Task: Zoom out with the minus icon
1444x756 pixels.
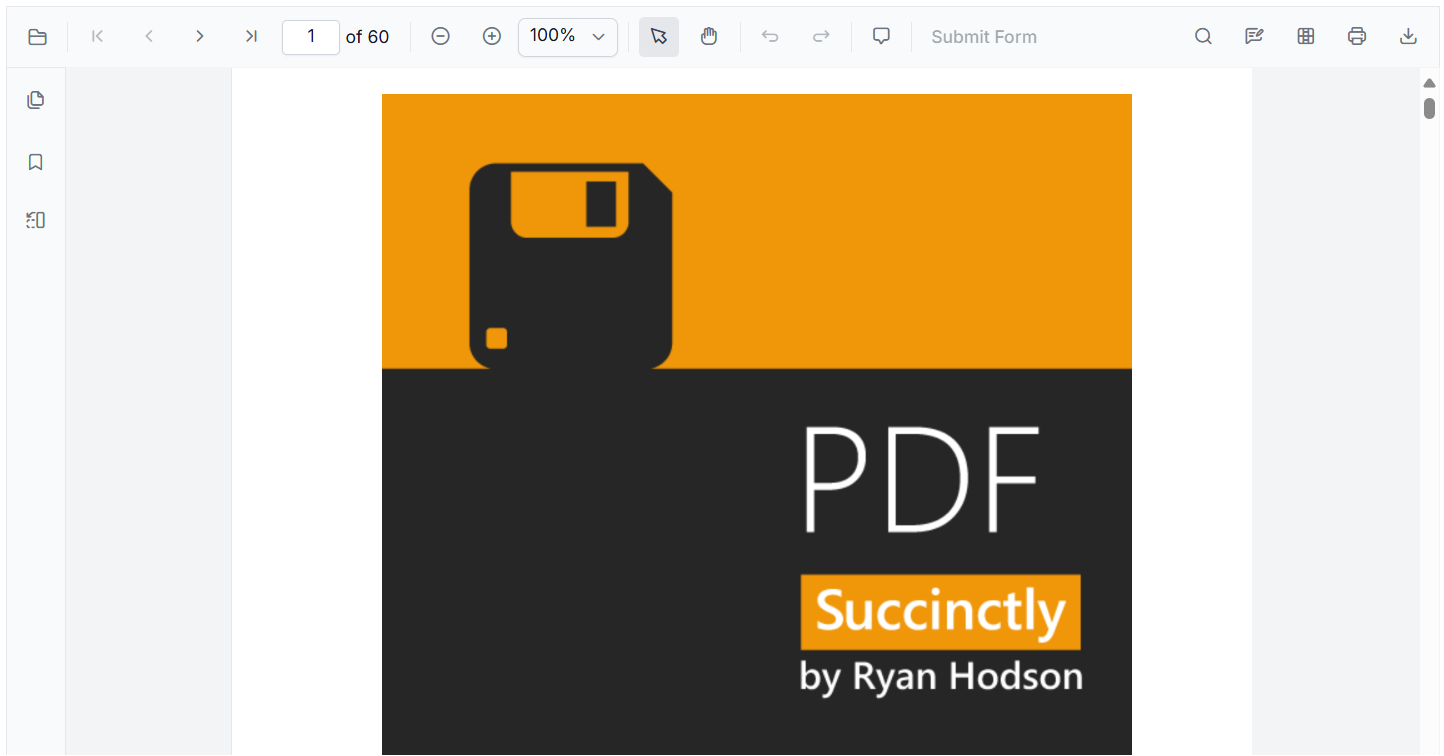Action: 440,37
